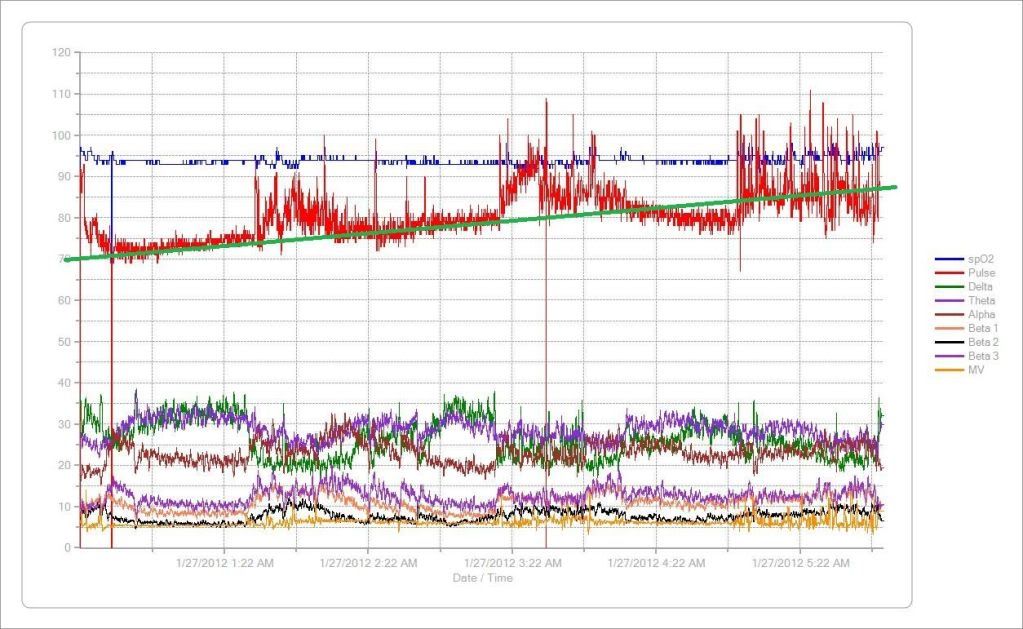The image size is (1023, 629).
Task: Select the Beta 3 legend label
Action: (x=983, y=356)
